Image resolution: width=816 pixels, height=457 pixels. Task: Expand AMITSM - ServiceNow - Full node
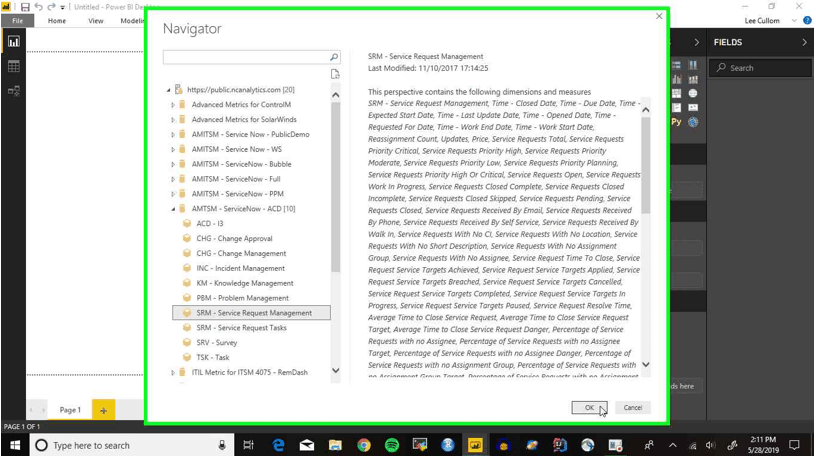tap(173, 179)
